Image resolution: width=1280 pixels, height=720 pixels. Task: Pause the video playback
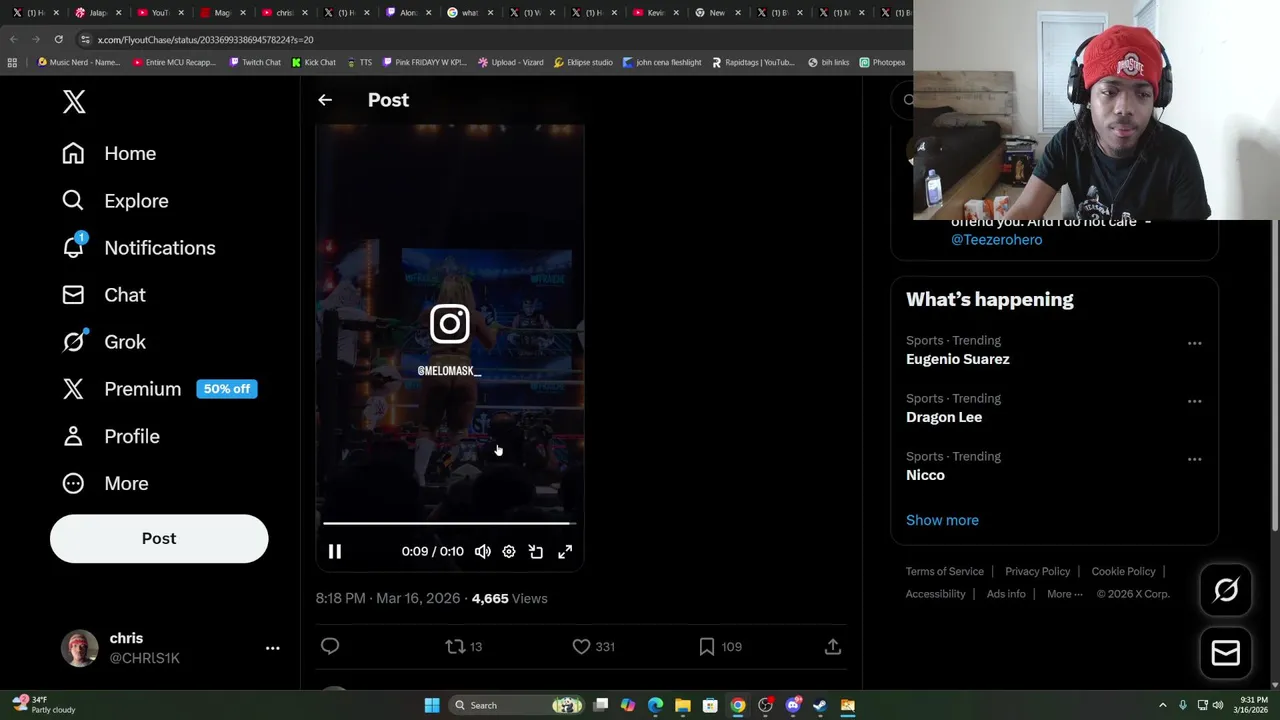[x=335, y=552]
